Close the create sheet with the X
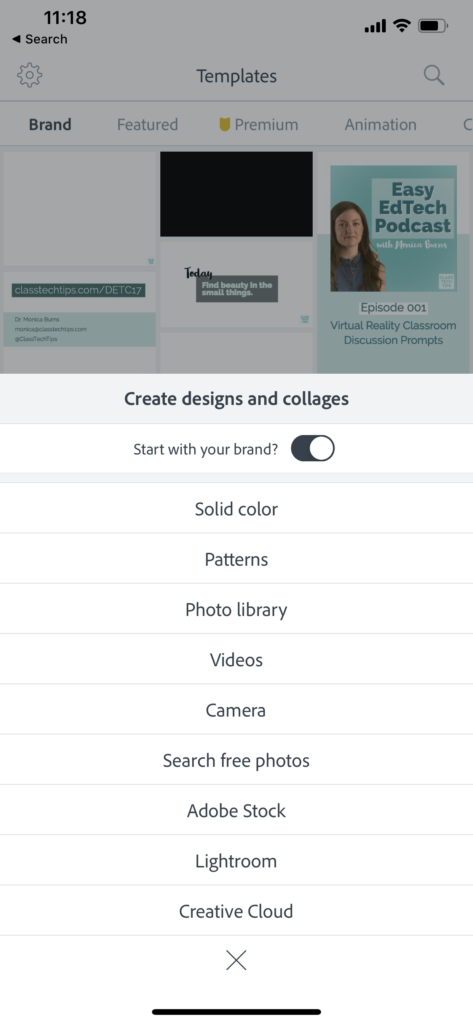Screen dimensions: 473x1024 [x=236, y=960]
